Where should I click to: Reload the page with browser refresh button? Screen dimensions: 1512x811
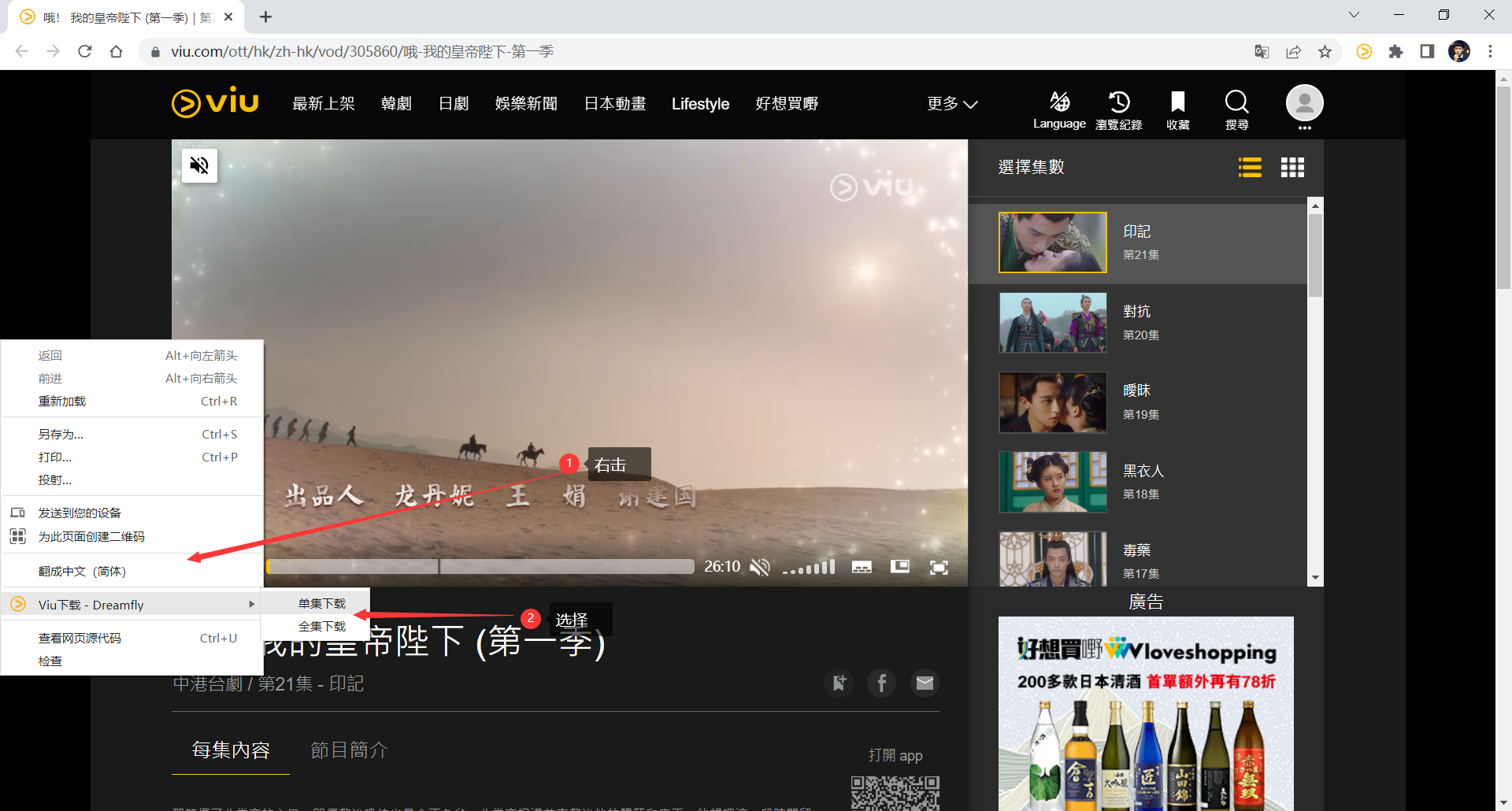[x=85, y=52]
